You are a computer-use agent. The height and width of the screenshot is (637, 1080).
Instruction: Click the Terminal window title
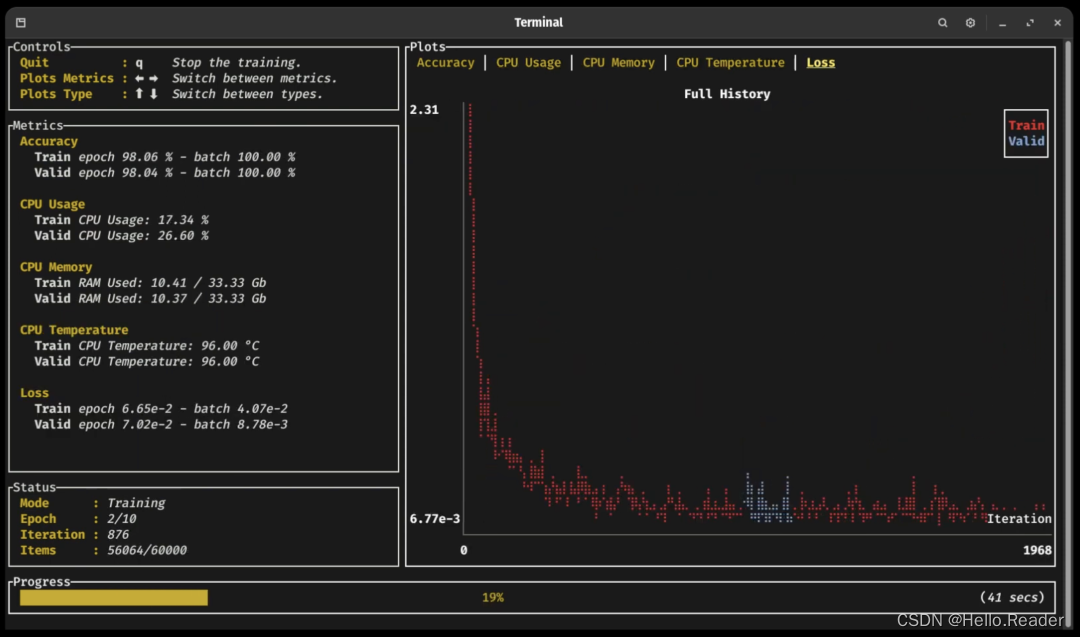pos(538,23)
